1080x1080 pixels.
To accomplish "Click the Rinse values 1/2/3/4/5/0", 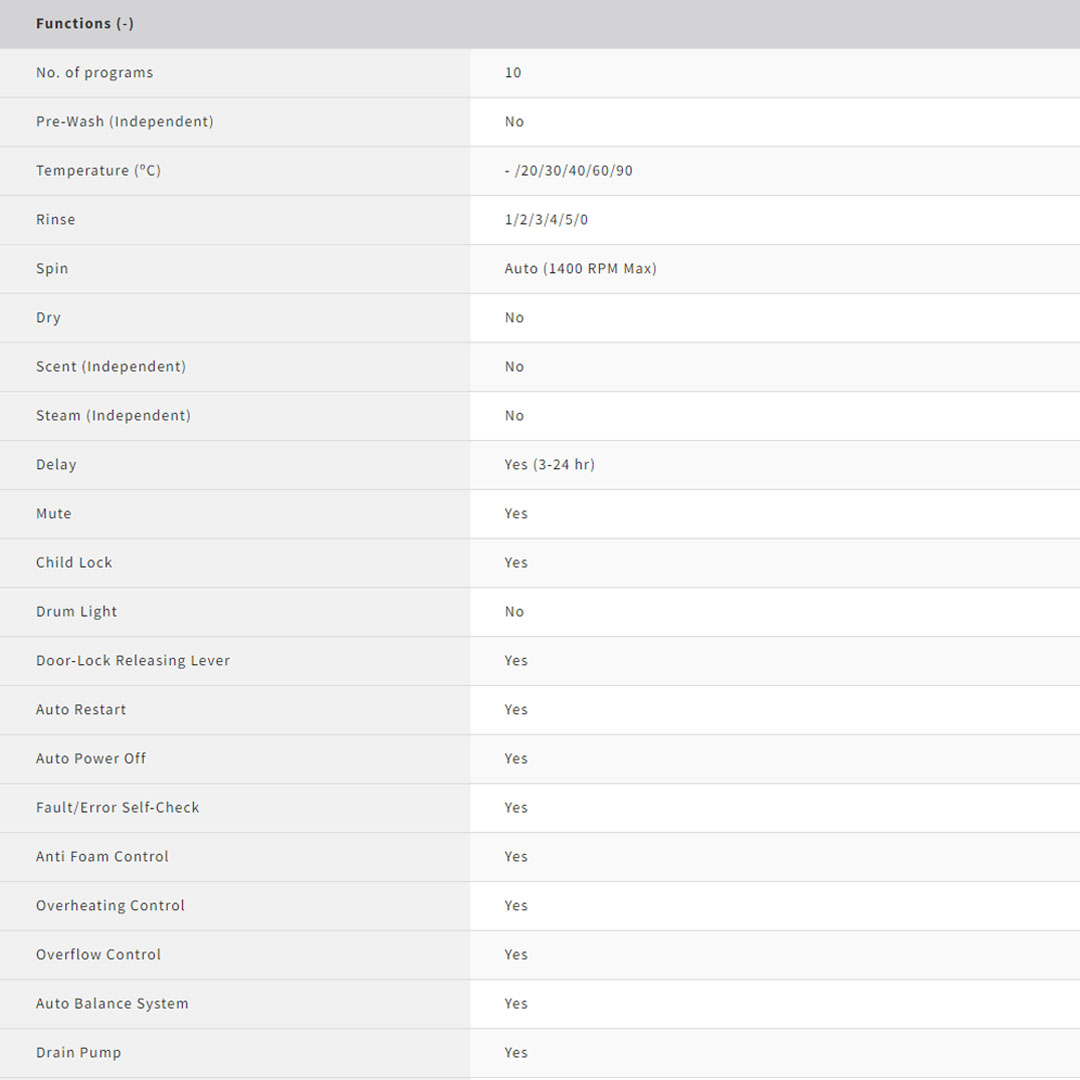I will click(546, 219).
